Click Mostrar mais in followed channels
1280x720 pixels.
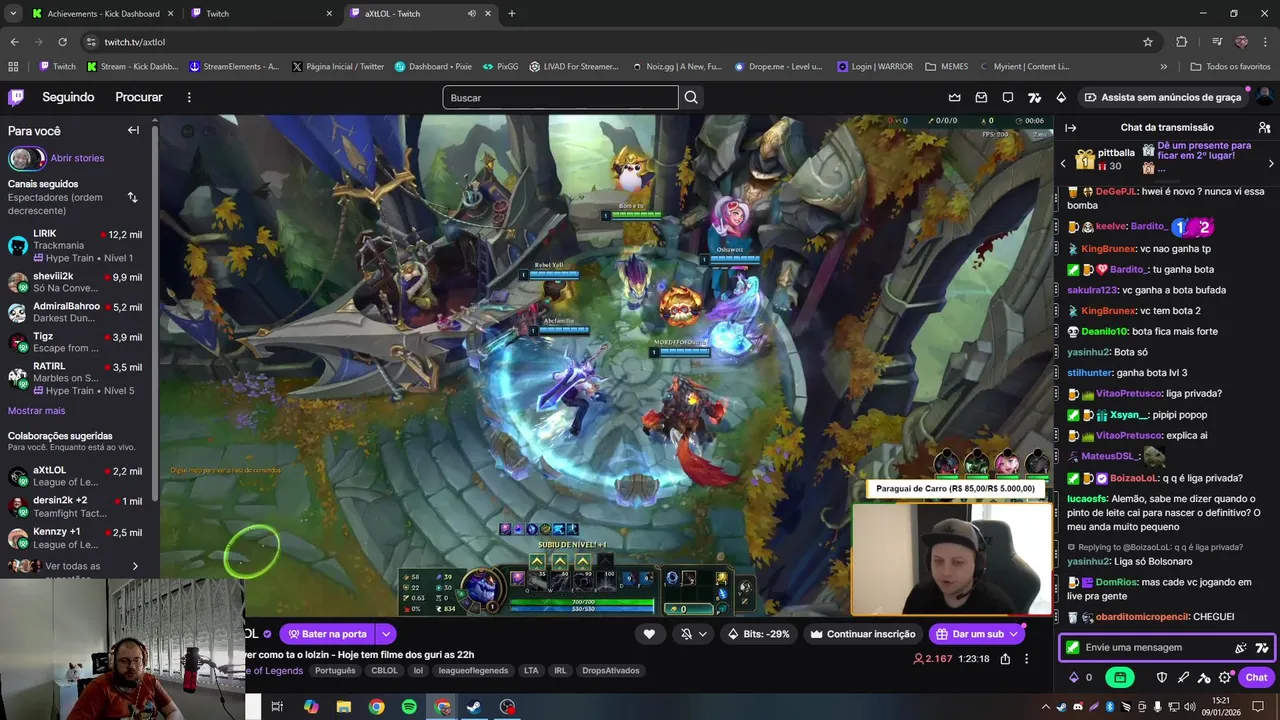click(36, 411)
